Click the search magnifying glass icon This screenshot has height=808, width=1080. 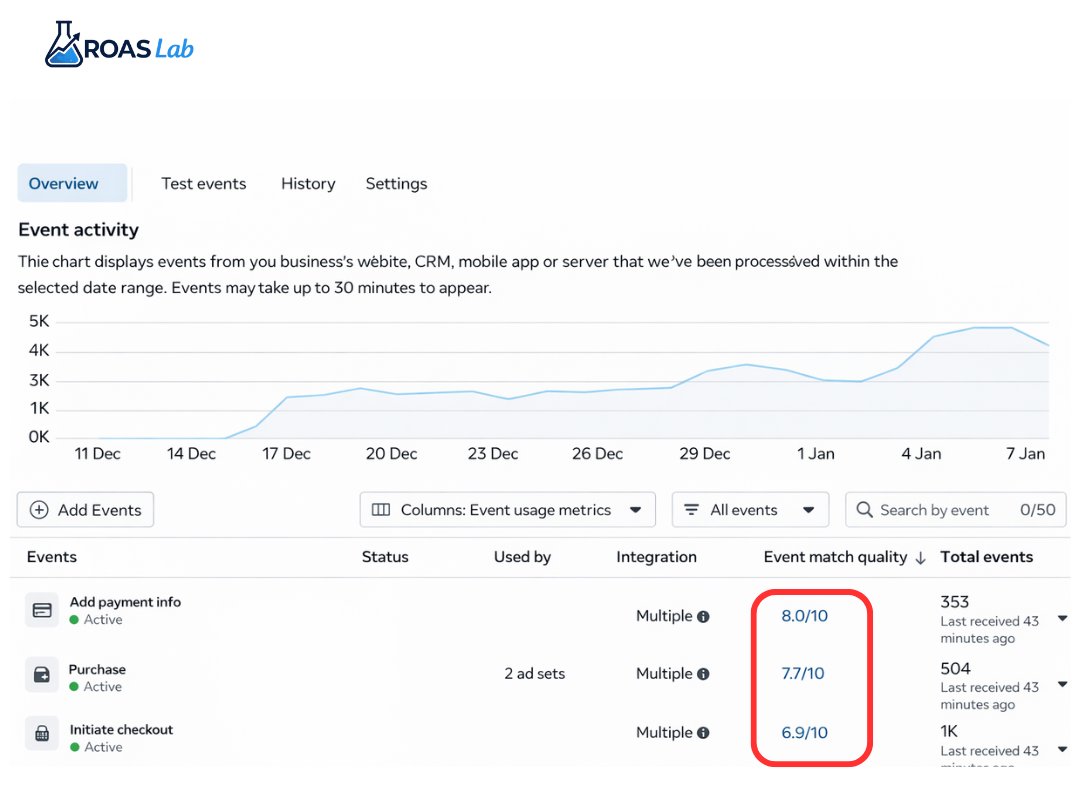[x=864, y=510]
